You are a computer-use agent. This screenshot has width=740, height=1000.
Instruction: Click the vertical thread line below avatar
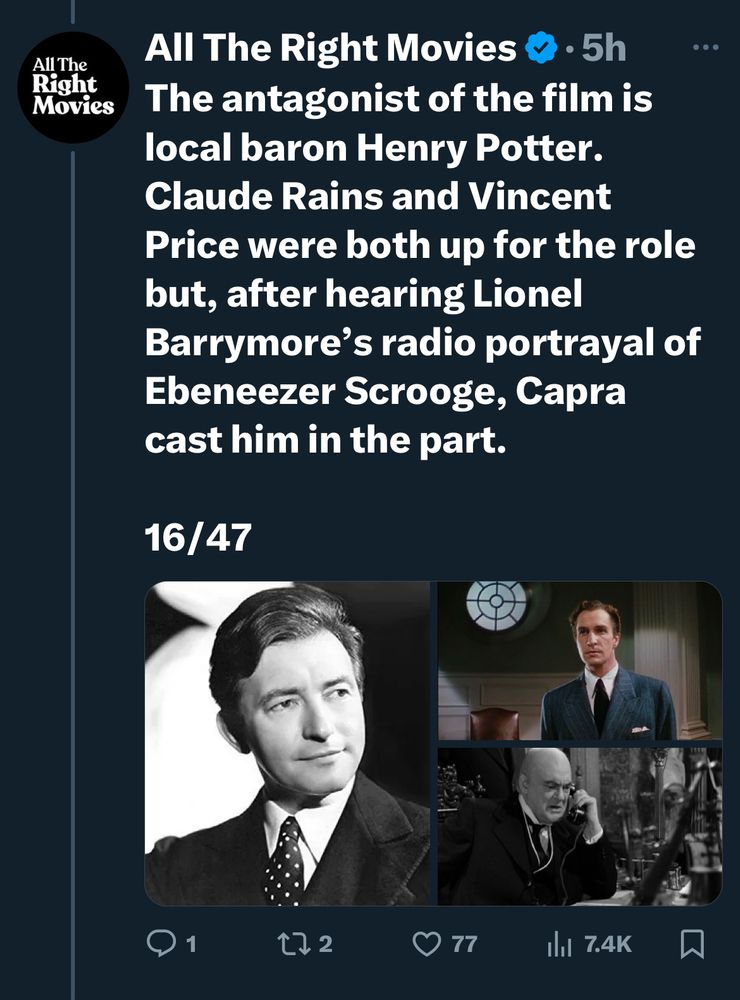(x=73, y=500)
